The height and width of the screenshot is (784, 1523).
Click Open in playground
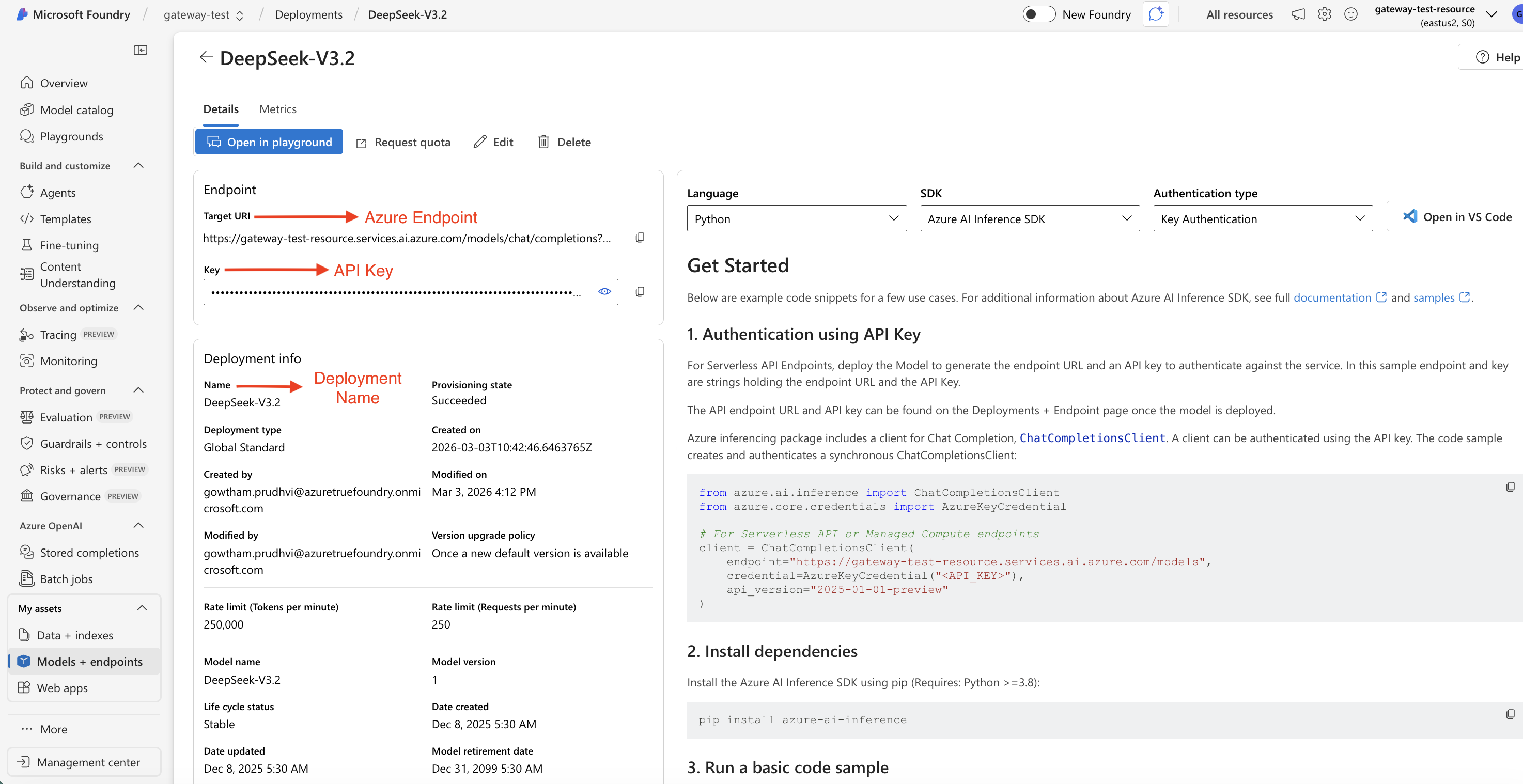pyautogui.click(x=269, y=142)
